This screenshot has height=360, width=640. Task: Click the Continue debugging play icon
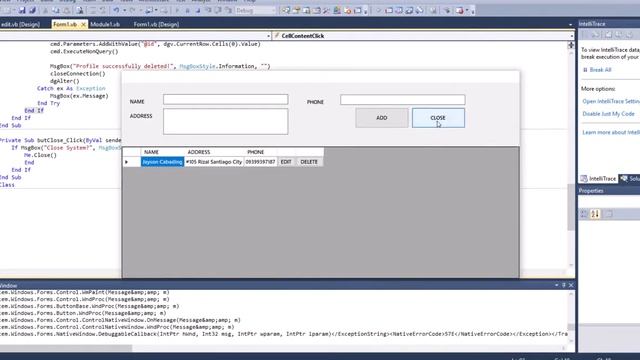[177, 10]
